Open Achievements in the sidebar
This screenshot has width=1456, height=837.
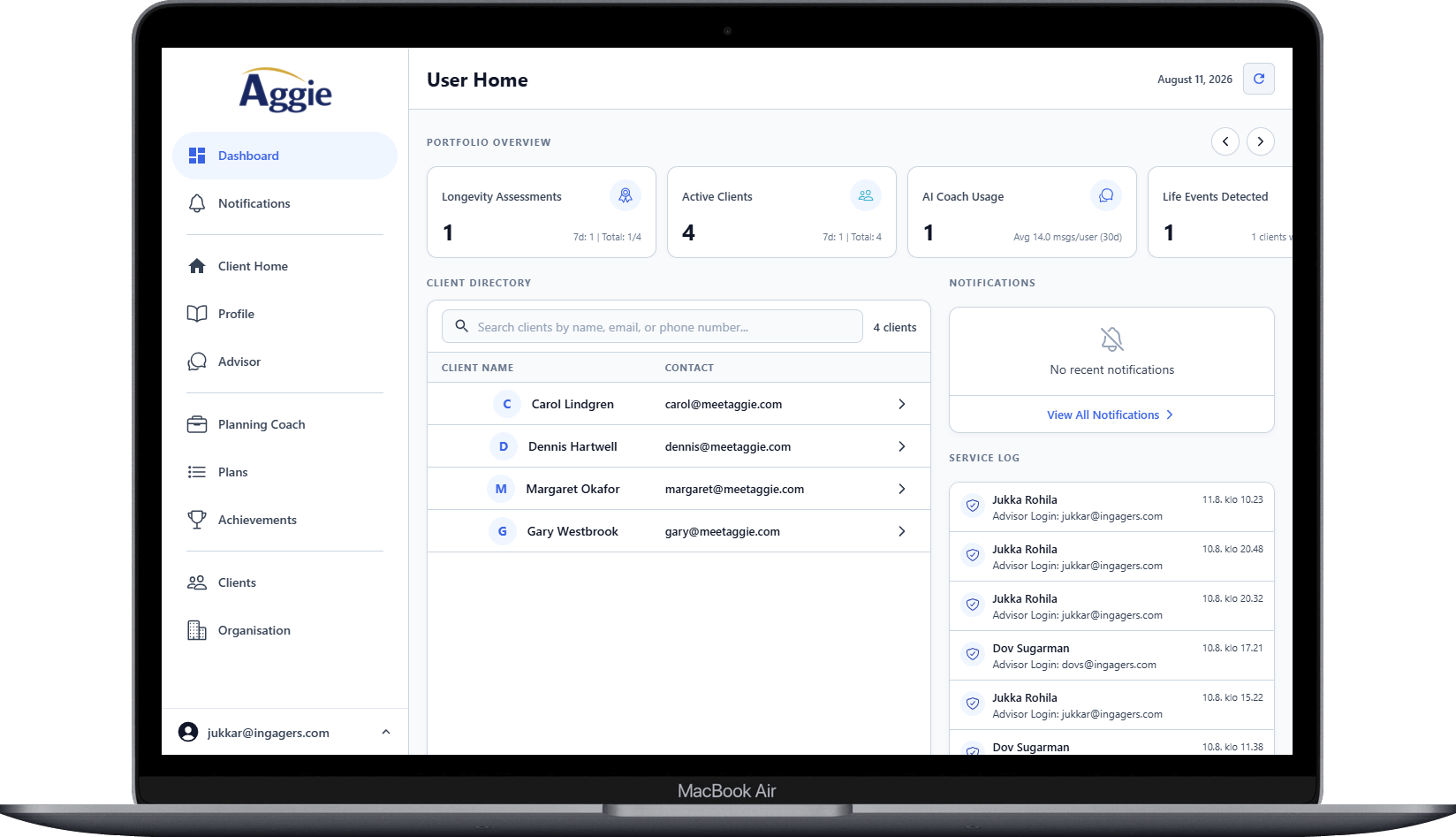coord(284,520)
